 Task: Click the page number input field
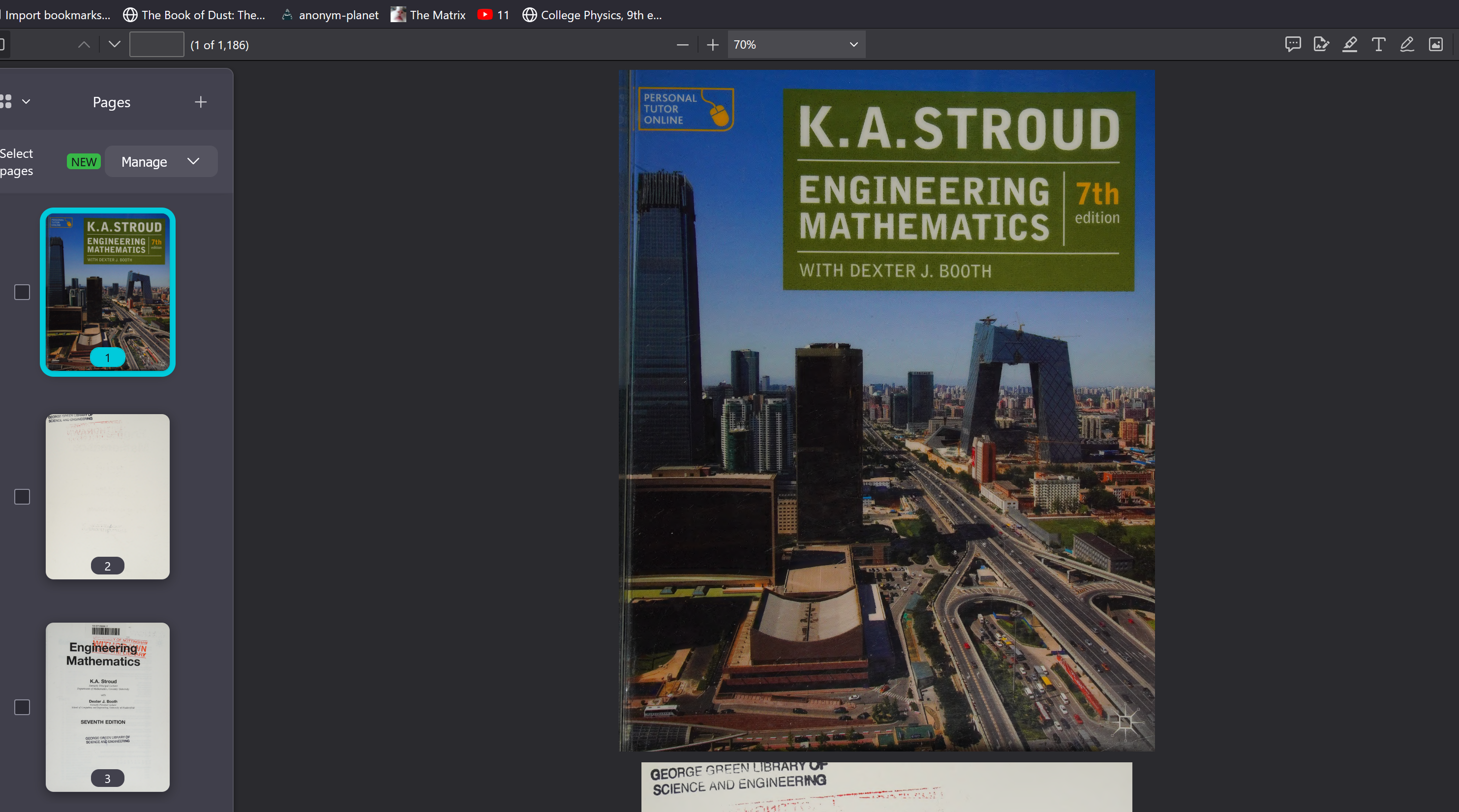(x=157, y=45)
